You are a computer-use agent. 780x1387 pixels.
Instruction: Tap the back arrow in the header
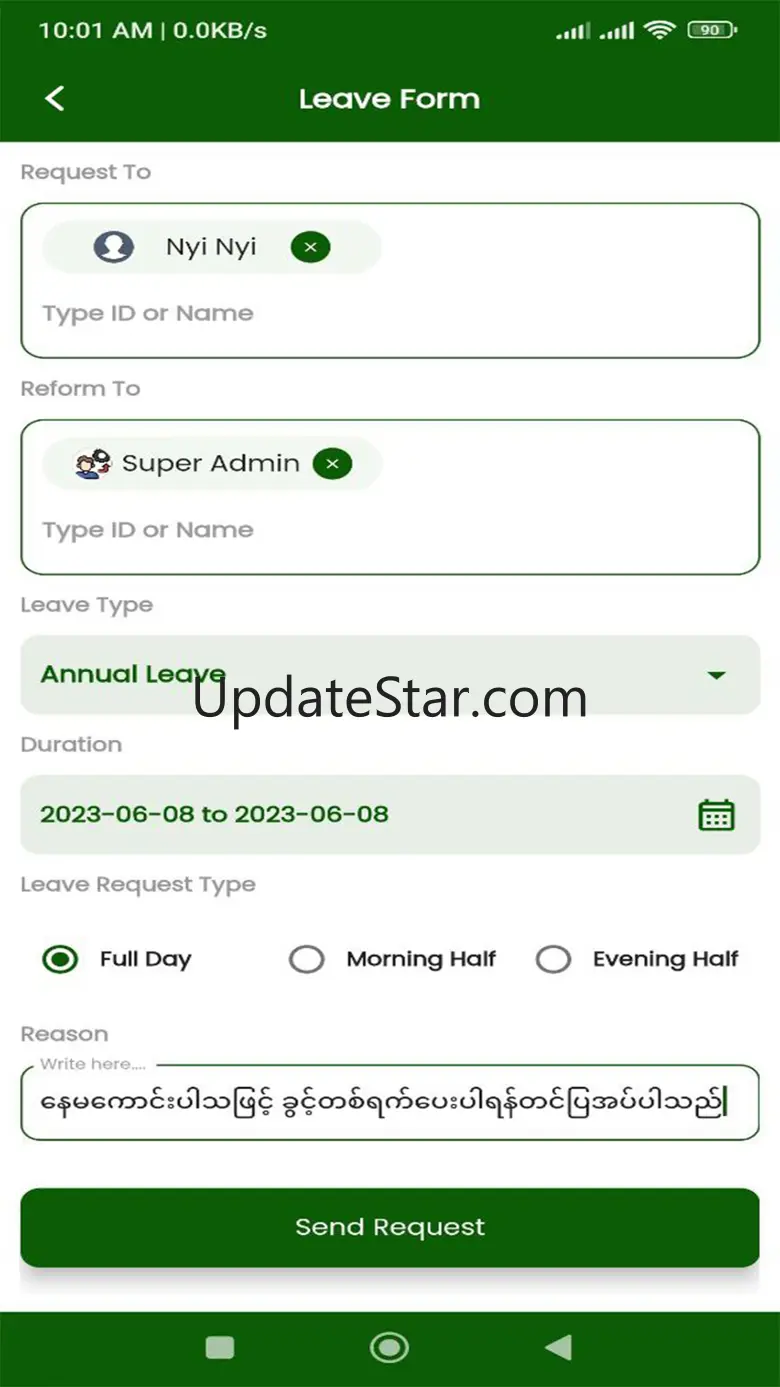tap(55, 98)
